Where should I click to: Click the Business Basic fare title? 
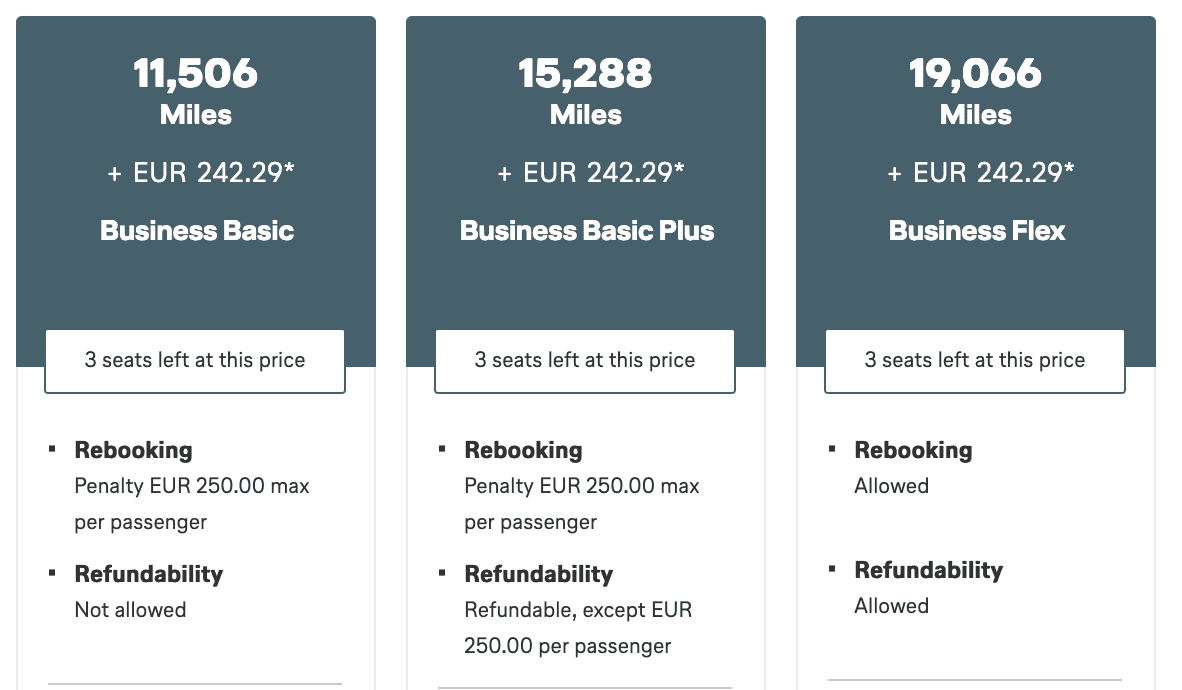click(x=197, y=231)
